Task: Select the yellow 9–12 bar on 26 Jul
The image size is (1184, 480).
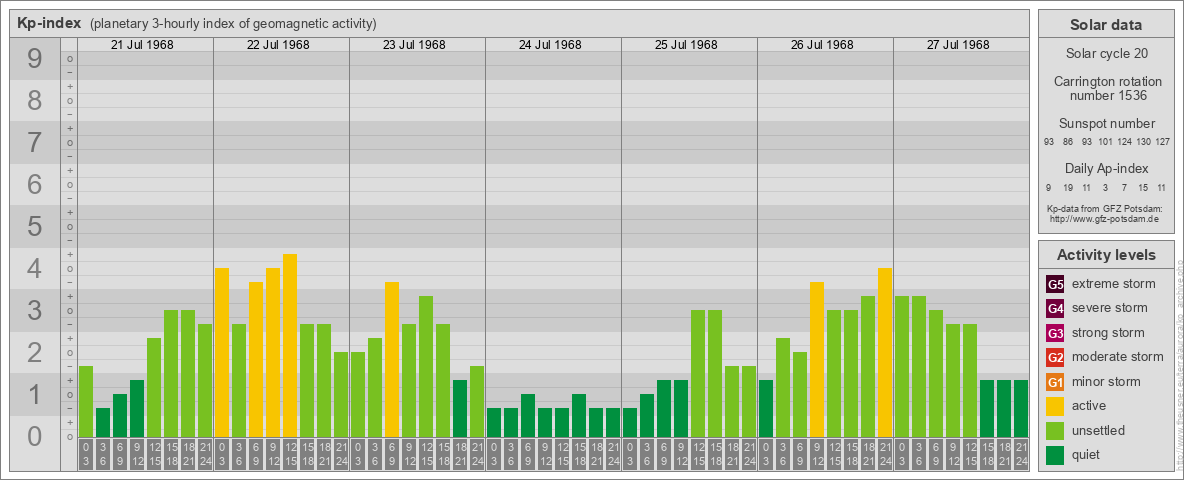Action: (817, 359)
